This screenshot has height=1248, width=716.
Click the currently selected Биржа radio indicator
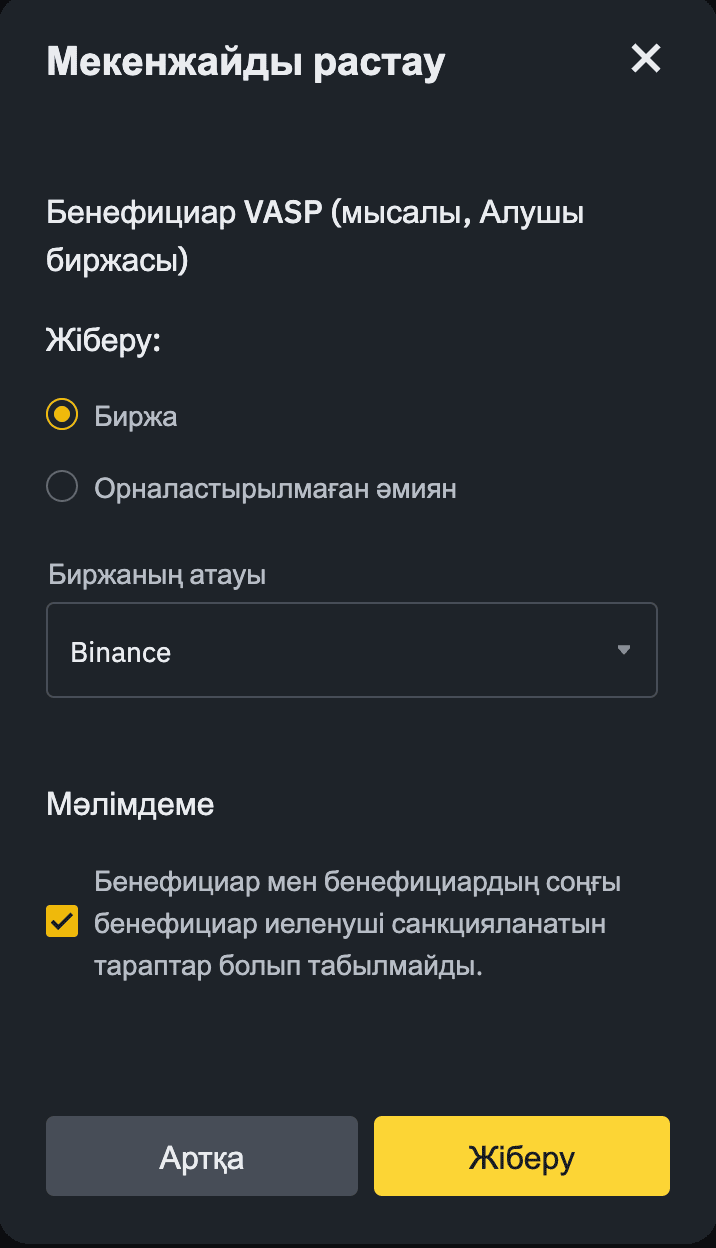(x=62, y=415)
